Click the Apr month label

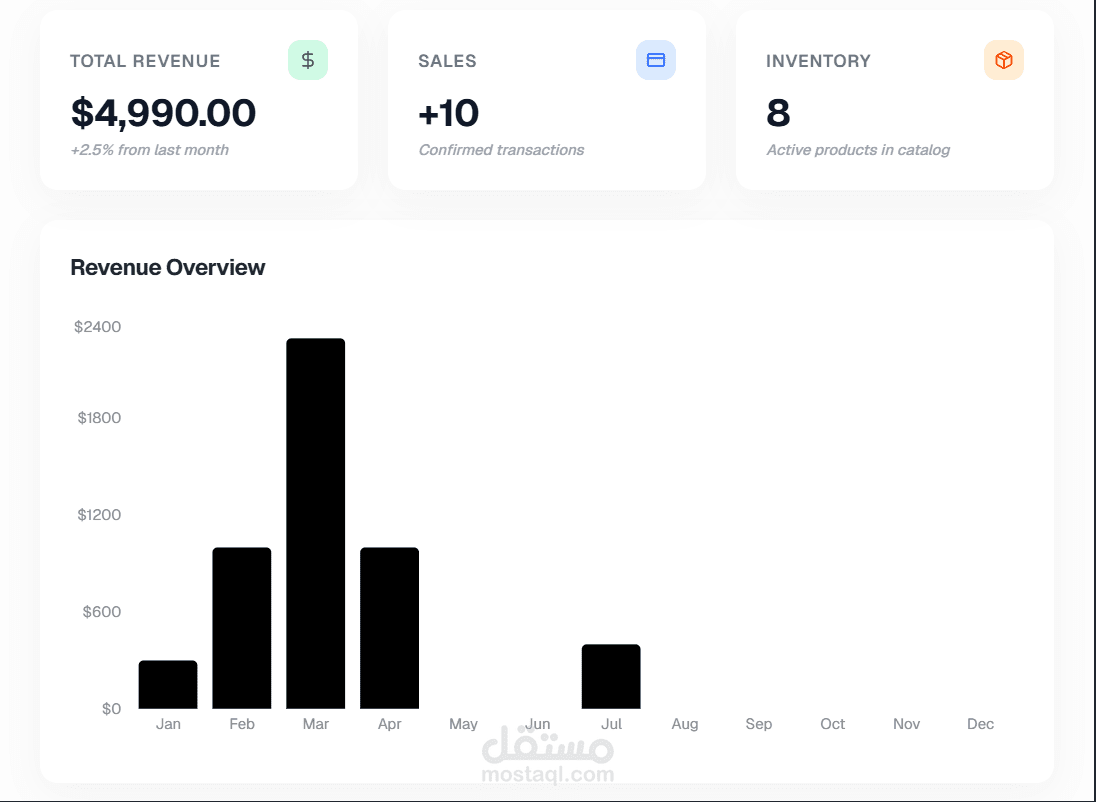(x=389, y=724)
